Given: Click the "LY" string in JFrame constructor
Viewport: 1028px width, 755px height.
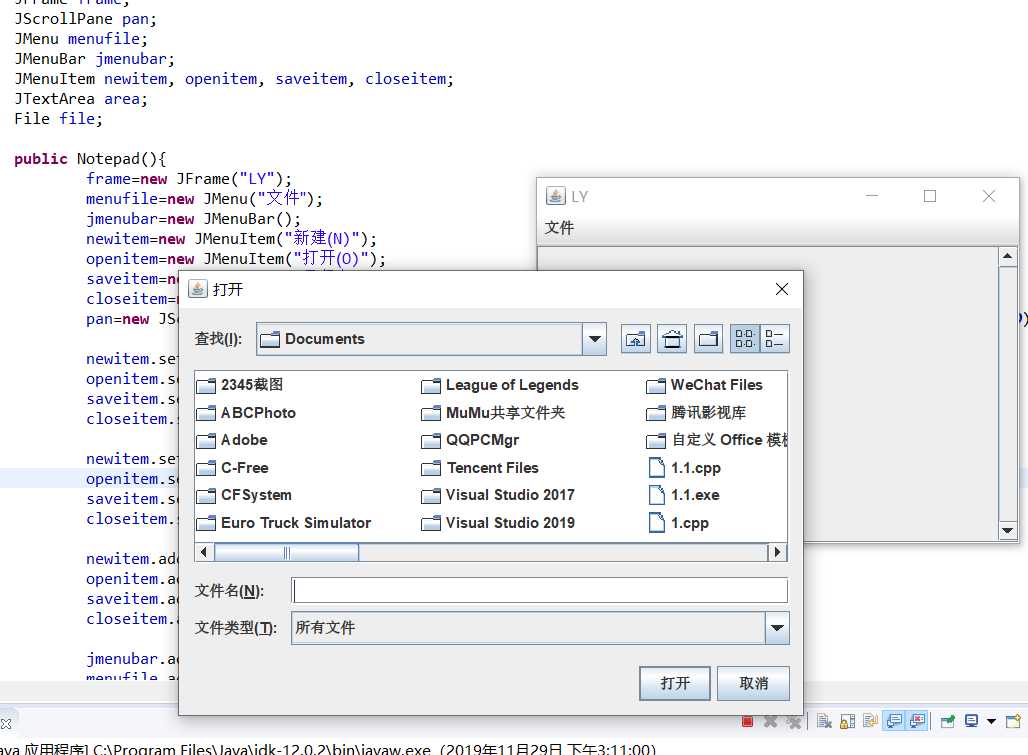Looking at the screenshot, I should 256,179.
